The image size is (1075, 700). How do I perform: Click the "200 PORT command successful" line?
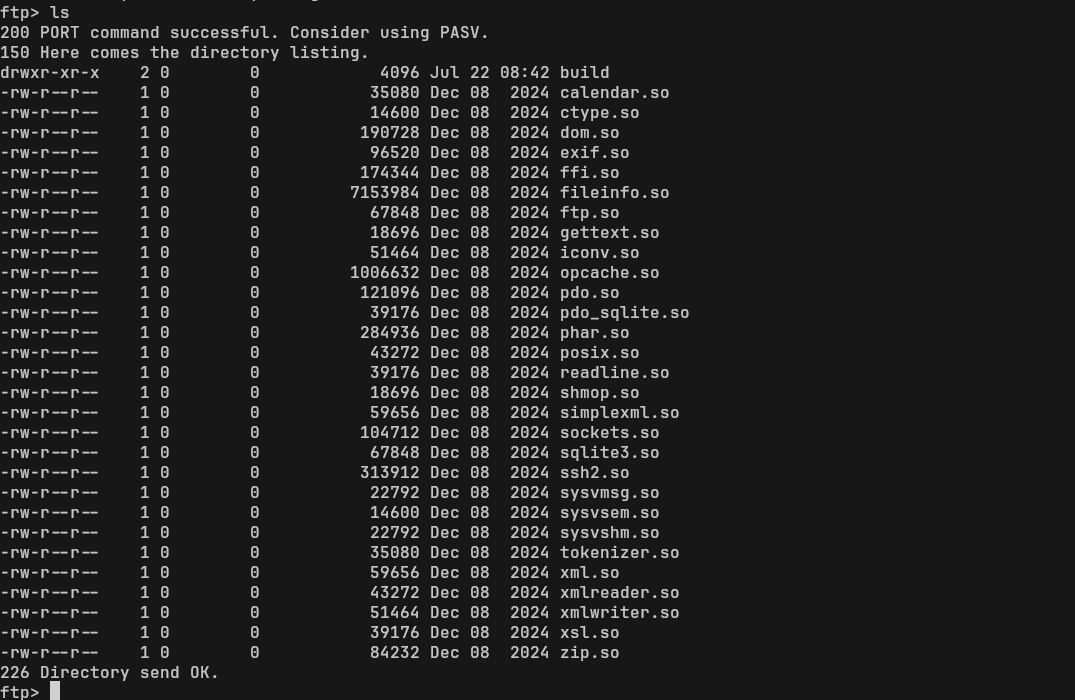tap(244, 32)
